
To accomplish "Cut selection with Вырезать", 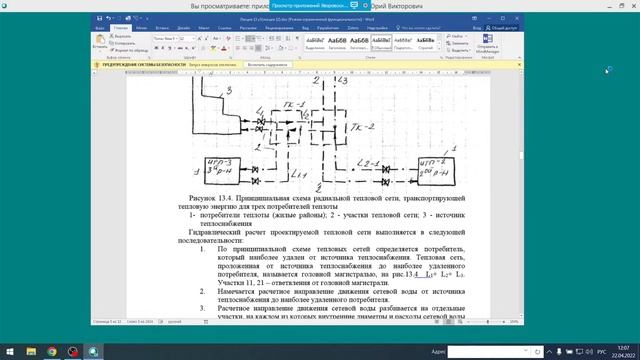I will pyautogui.click(x=120, y=36).
